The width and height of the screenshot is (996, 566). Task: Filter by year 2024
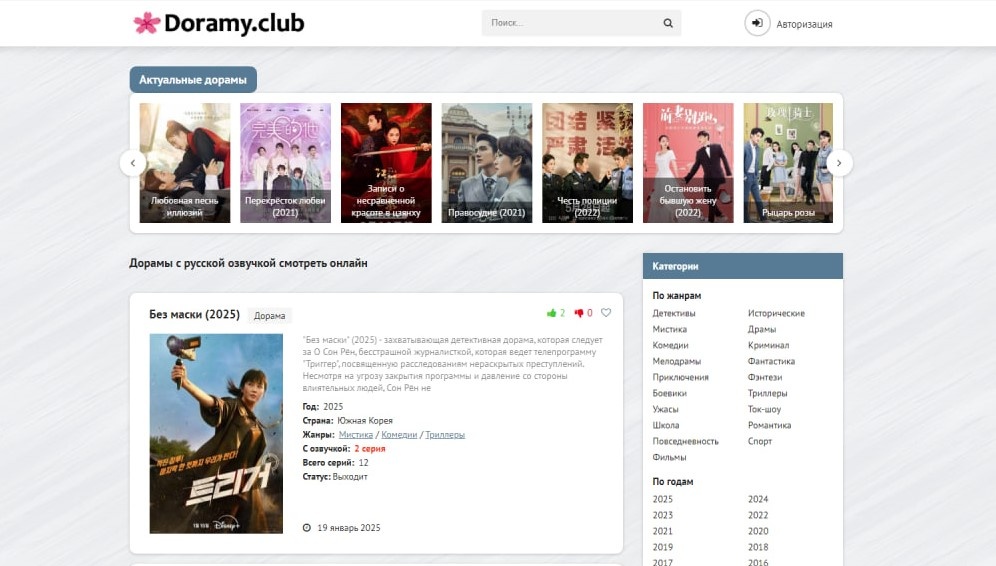coord(758,499)
